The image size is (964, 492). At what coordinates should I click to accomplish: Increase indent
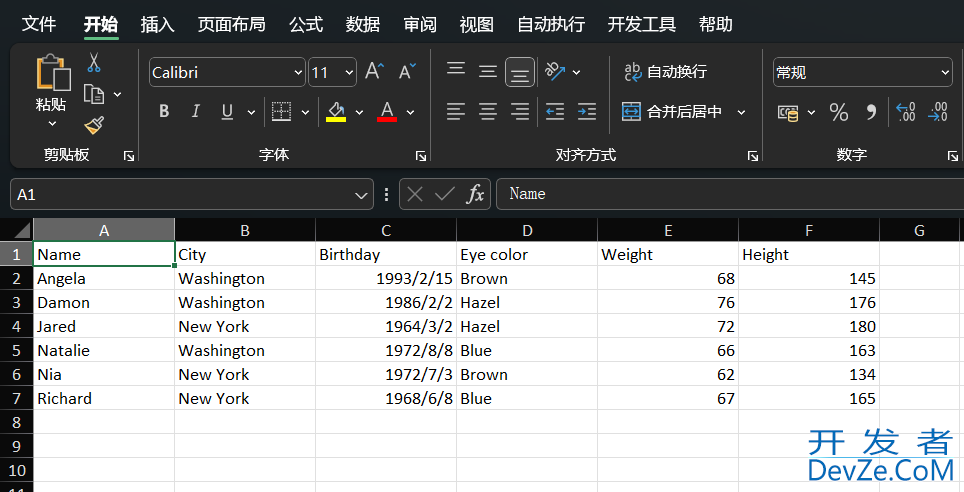[x=587, y=111]
